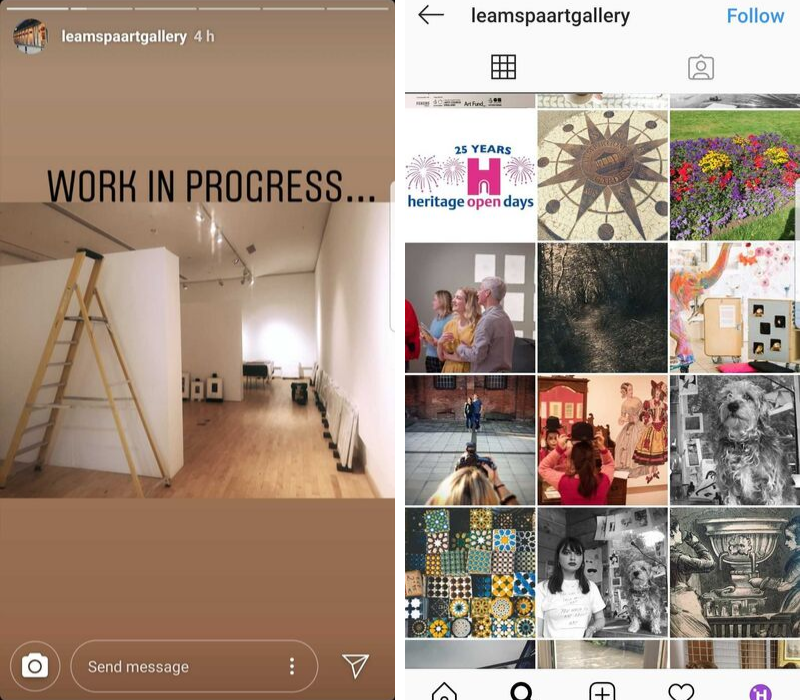Tap the new post plus icon
The height and width of the screenshot is (700, 800).
click(602, 692)
